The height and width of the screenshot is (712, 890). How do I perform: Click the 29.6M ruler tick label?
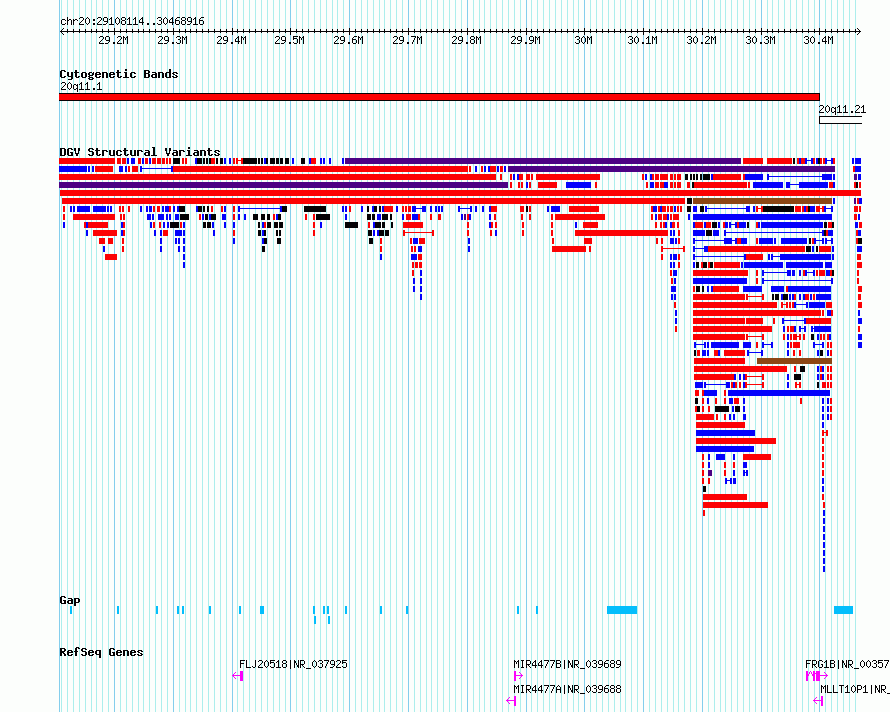point(349,40)
